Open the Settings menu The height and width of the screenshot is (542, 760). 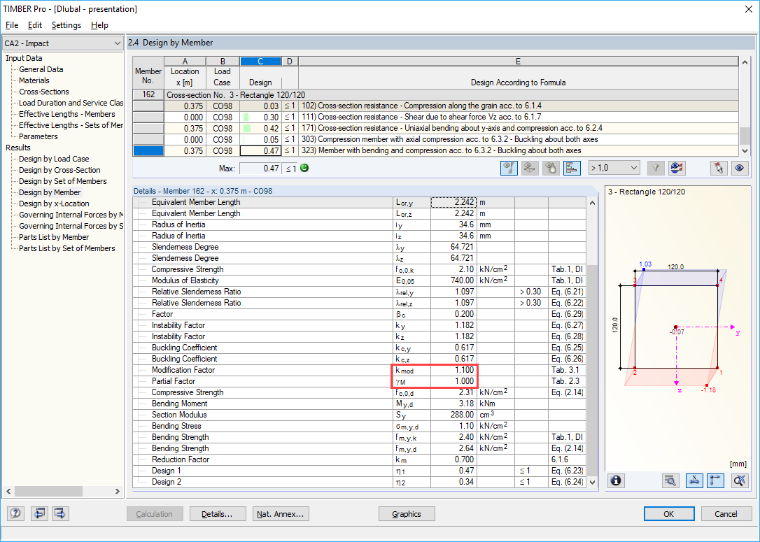[x=66, y=25]
